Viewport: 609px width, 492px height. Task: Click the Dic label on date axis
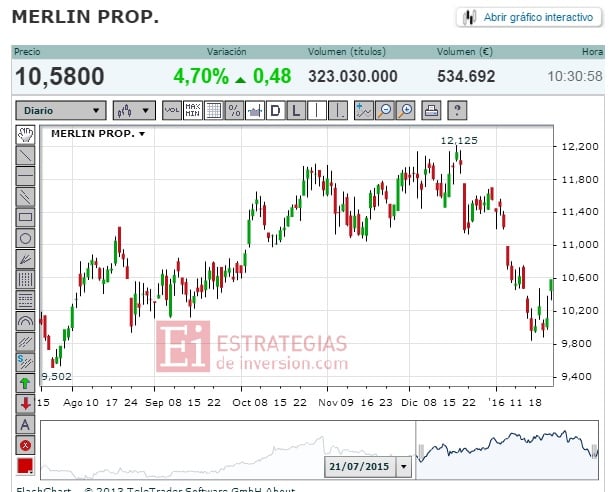(409, 403)
